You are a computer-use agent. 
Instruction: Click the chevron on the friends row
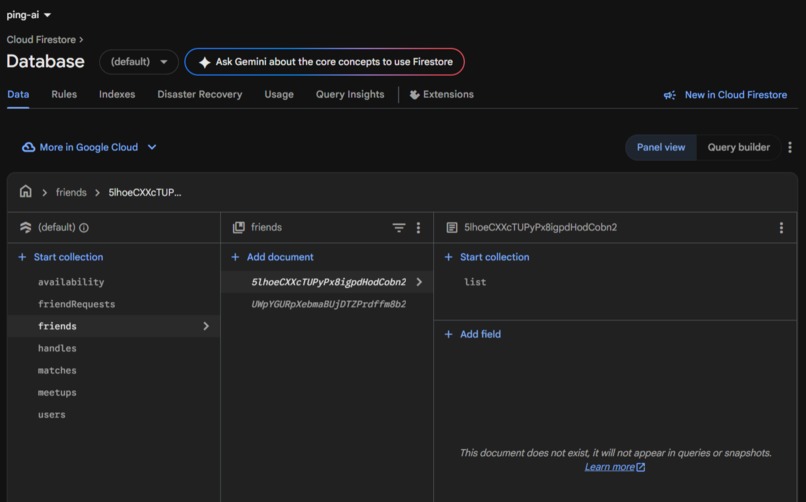[206, 326]
